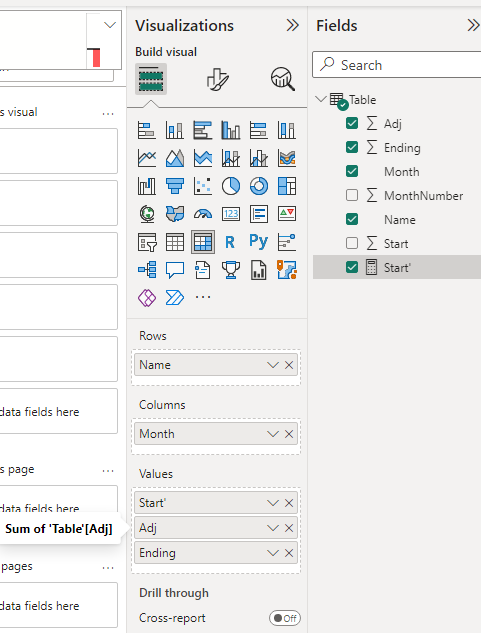Select the Treemap visual
This screenshot has width=481, height=633.
click(287, 186)
